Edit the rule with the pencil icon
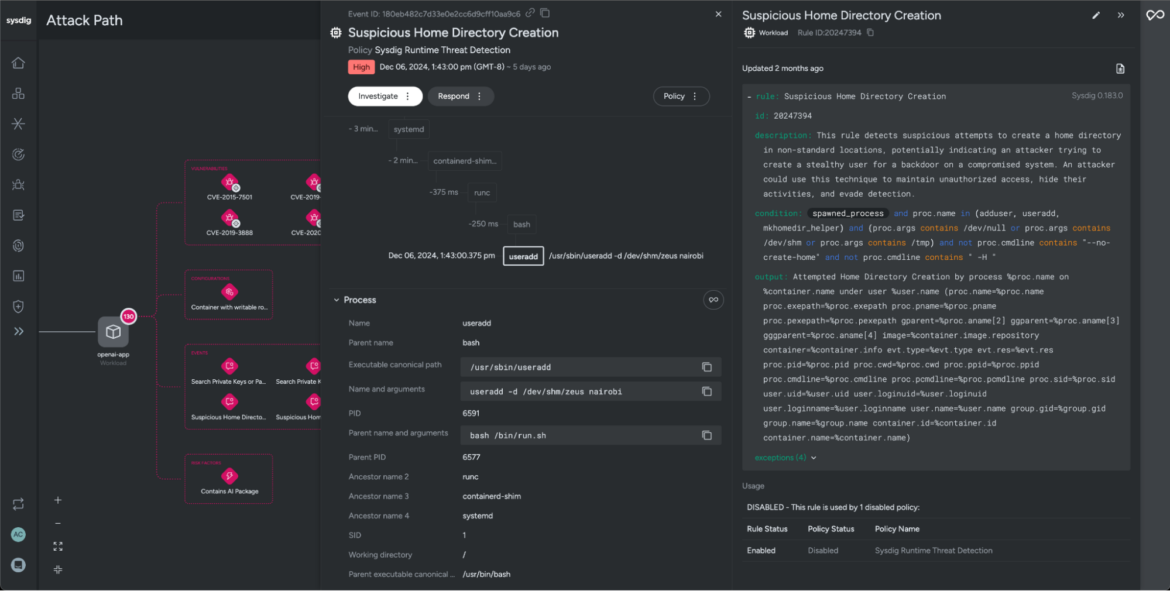 1096,15
